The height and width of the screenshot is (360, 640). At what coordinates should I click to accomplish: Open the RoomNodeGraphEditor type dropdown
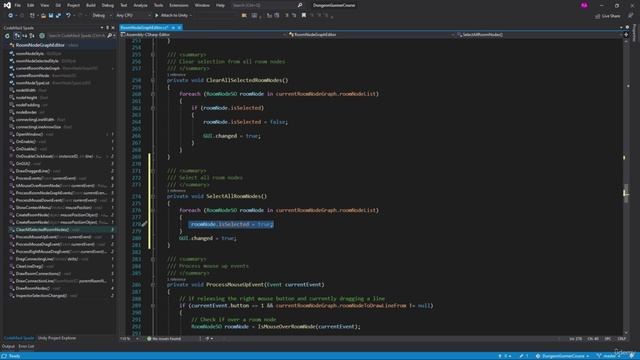[x=371, y=35]
